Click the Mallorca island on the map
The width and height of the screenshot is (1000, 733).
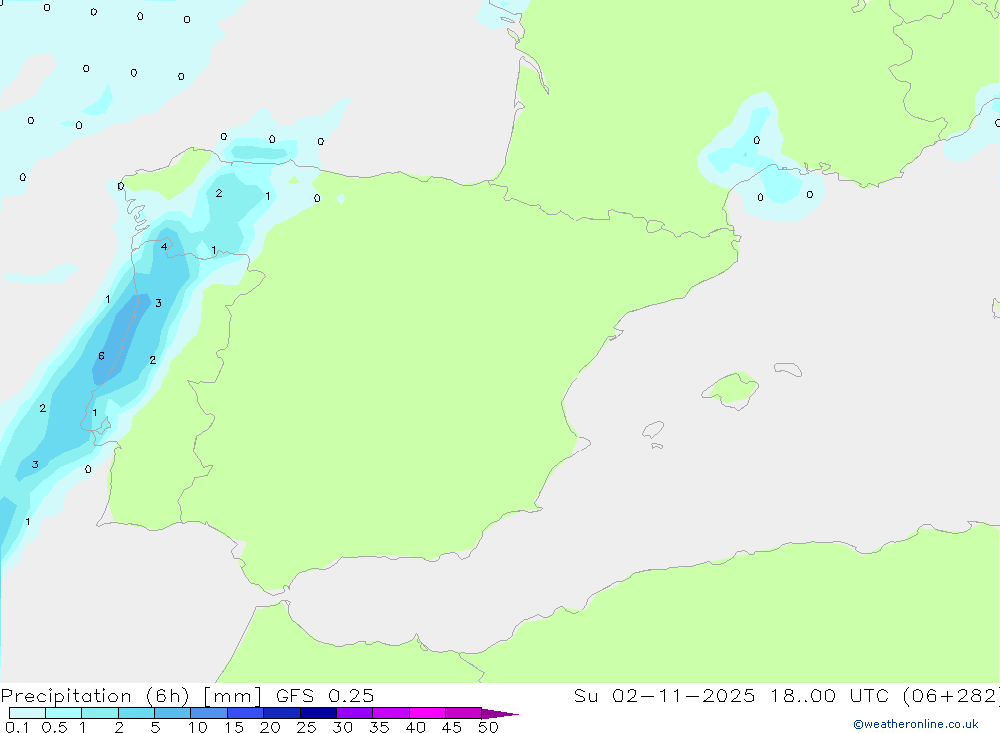click(732, 389)
